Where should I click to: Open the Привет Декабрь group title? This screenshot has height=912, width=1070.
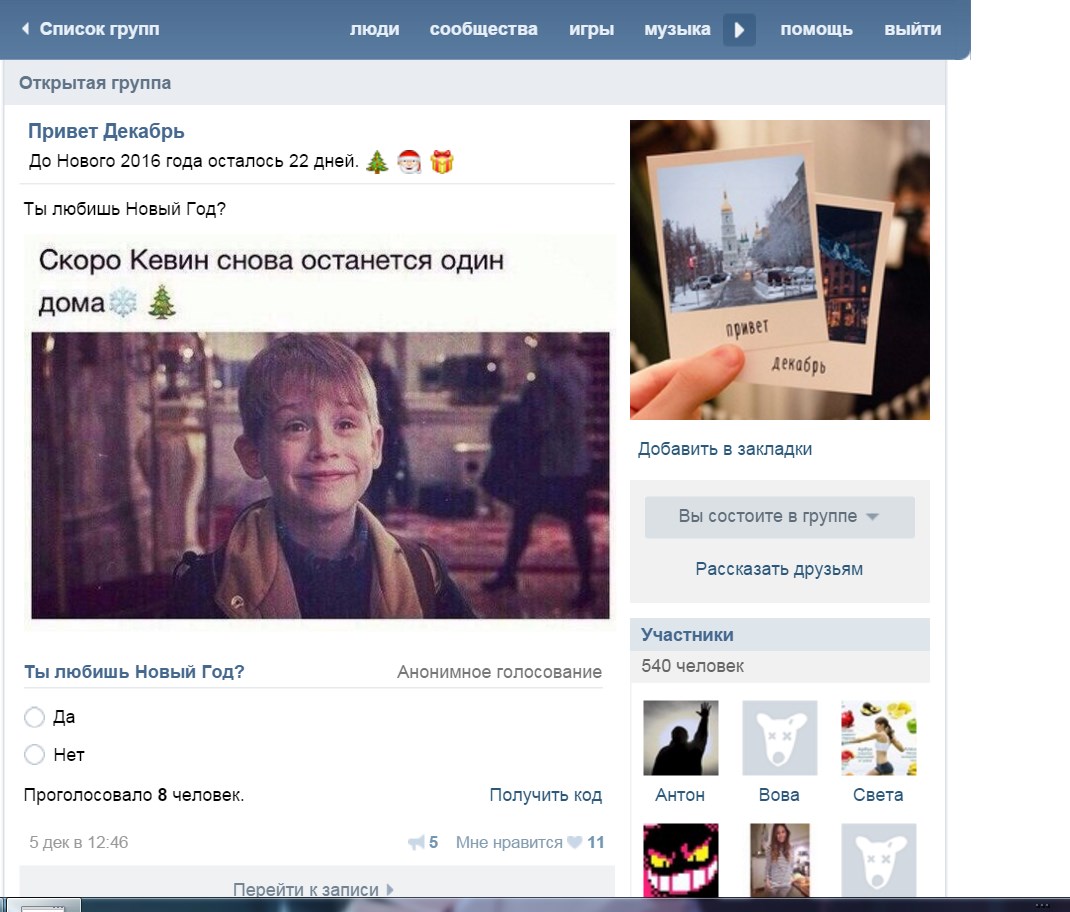tap(106, 131)
